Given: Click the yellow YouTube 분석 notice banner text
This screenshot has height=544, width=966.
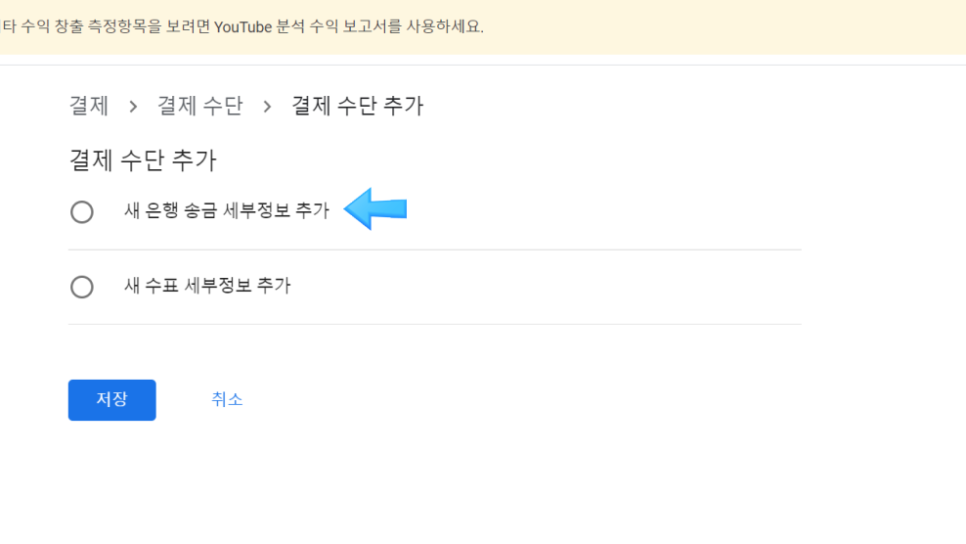Looking at the screenshot, I should (x=242, y=26).
